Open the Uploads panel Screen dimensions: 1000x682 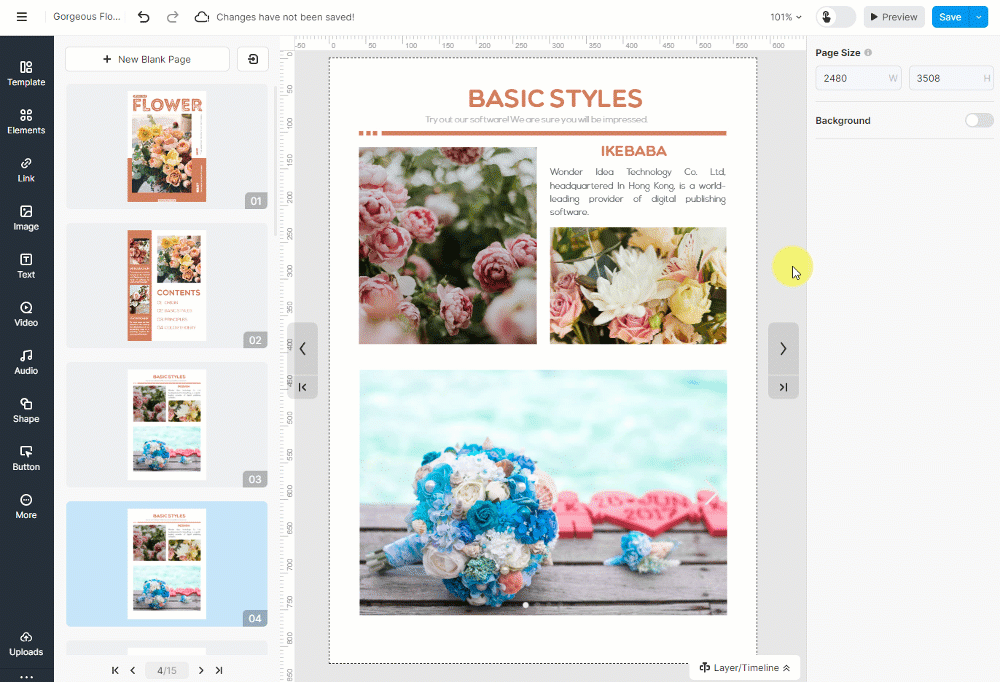point(26,643)
